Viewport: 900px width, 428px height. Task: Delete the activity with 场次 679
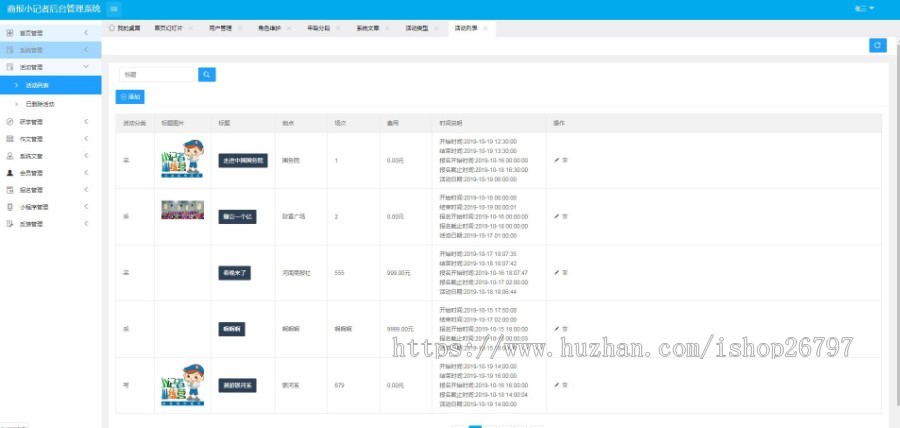click(x=565, y=385)
